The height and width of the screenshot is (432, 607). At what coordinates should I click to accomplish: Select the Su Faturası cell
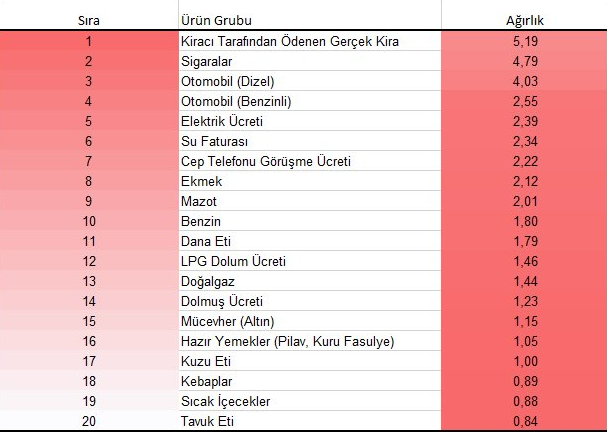click(310, 141)
